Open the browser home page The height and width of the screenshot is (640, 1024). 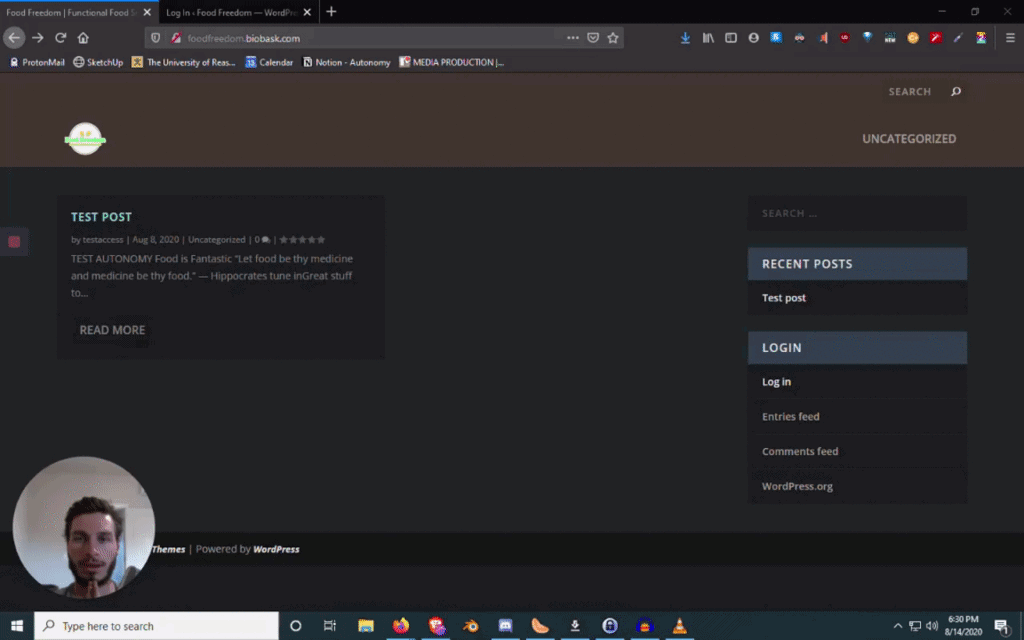pos(83,38)
